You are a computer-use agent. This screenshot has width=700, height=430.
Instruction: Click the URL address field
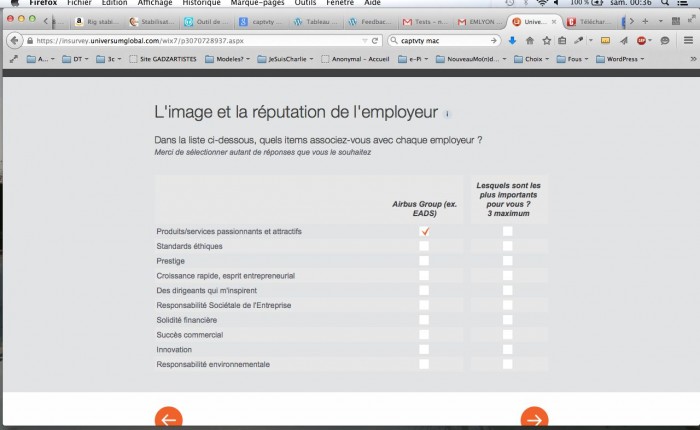[x=196, y=41]
